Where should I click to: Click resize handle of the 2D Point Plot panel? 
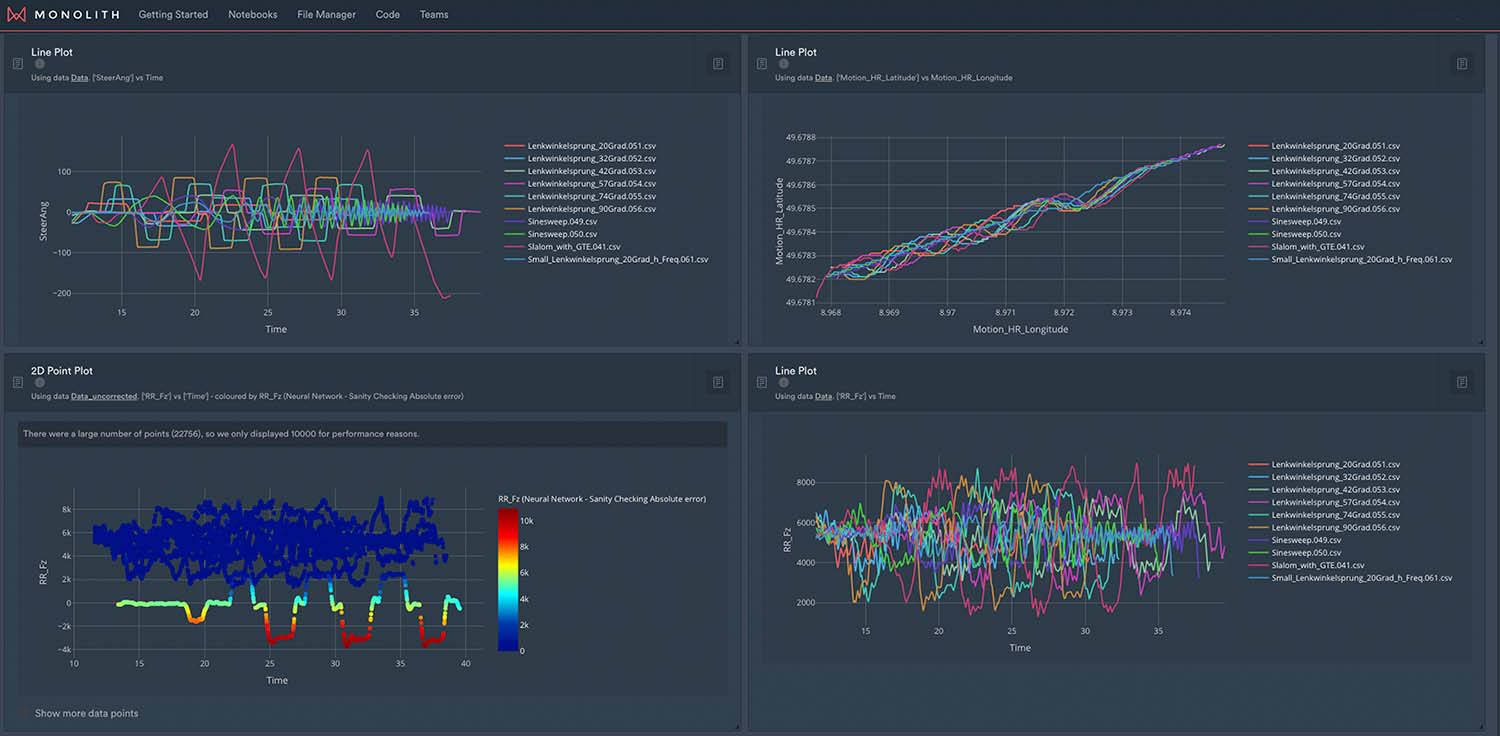(x=737, y=727)
